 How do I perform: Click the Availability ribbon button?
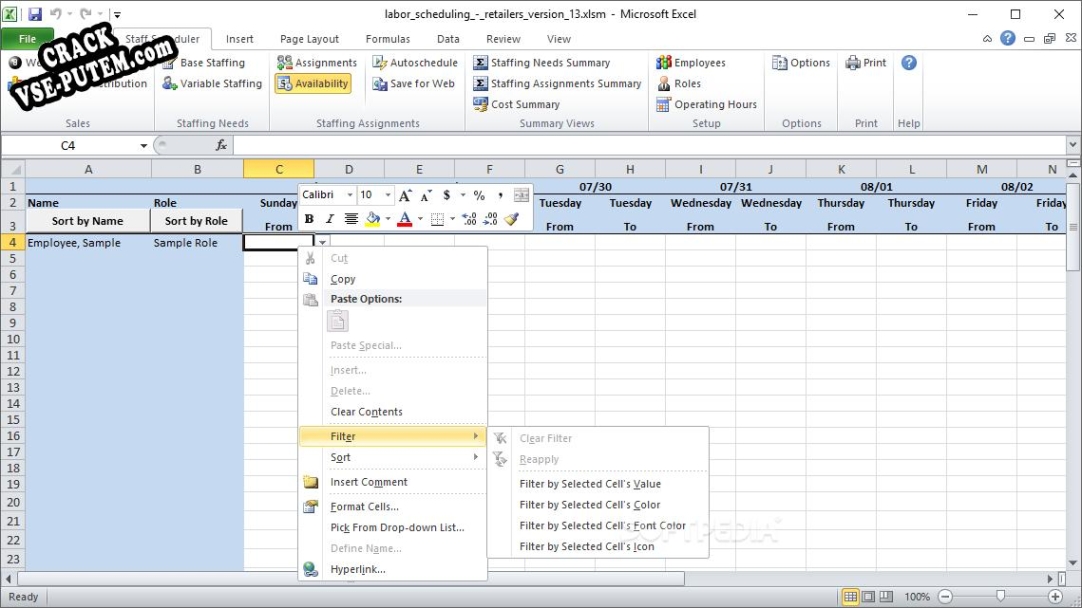coord(313,84)
